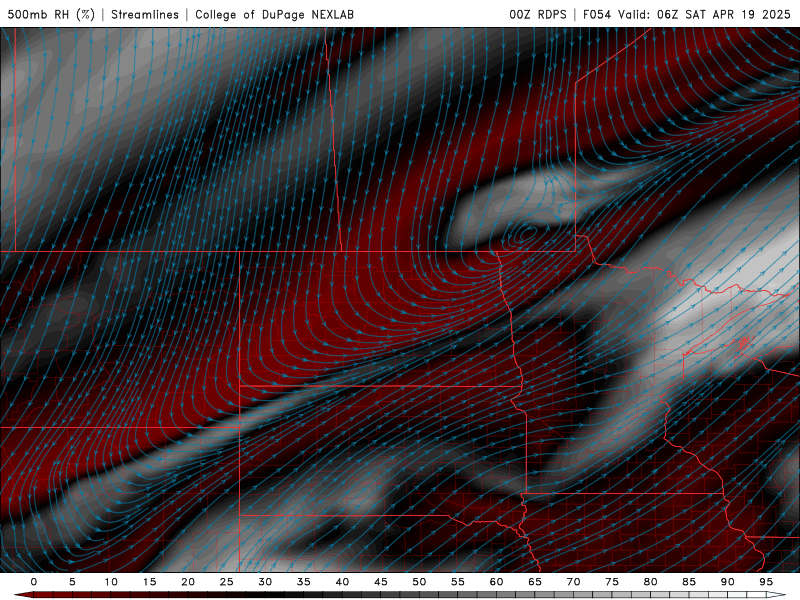Click the colorbar label '60'
The image size is (800, 600).
tap(496, 582)
